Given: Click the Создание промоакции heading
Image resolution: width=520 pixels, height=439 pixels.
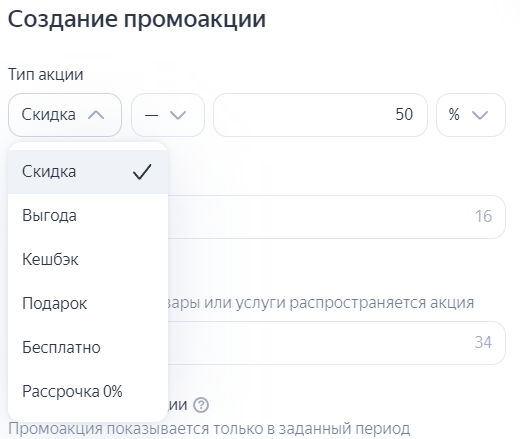Looking at the screenshot, I should tap(137, 19).
